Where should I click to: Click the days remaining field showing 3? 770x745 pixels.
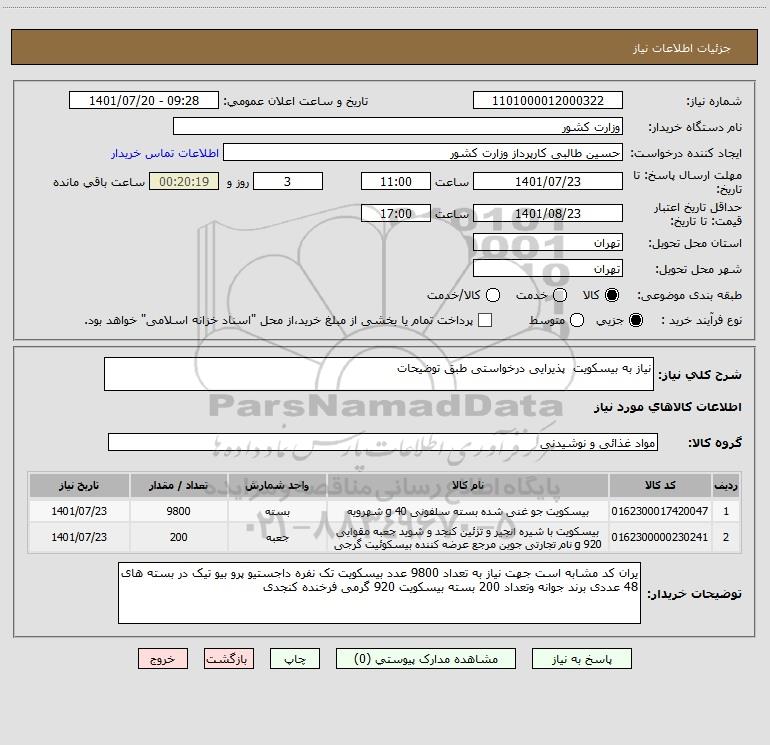point(288,181)
